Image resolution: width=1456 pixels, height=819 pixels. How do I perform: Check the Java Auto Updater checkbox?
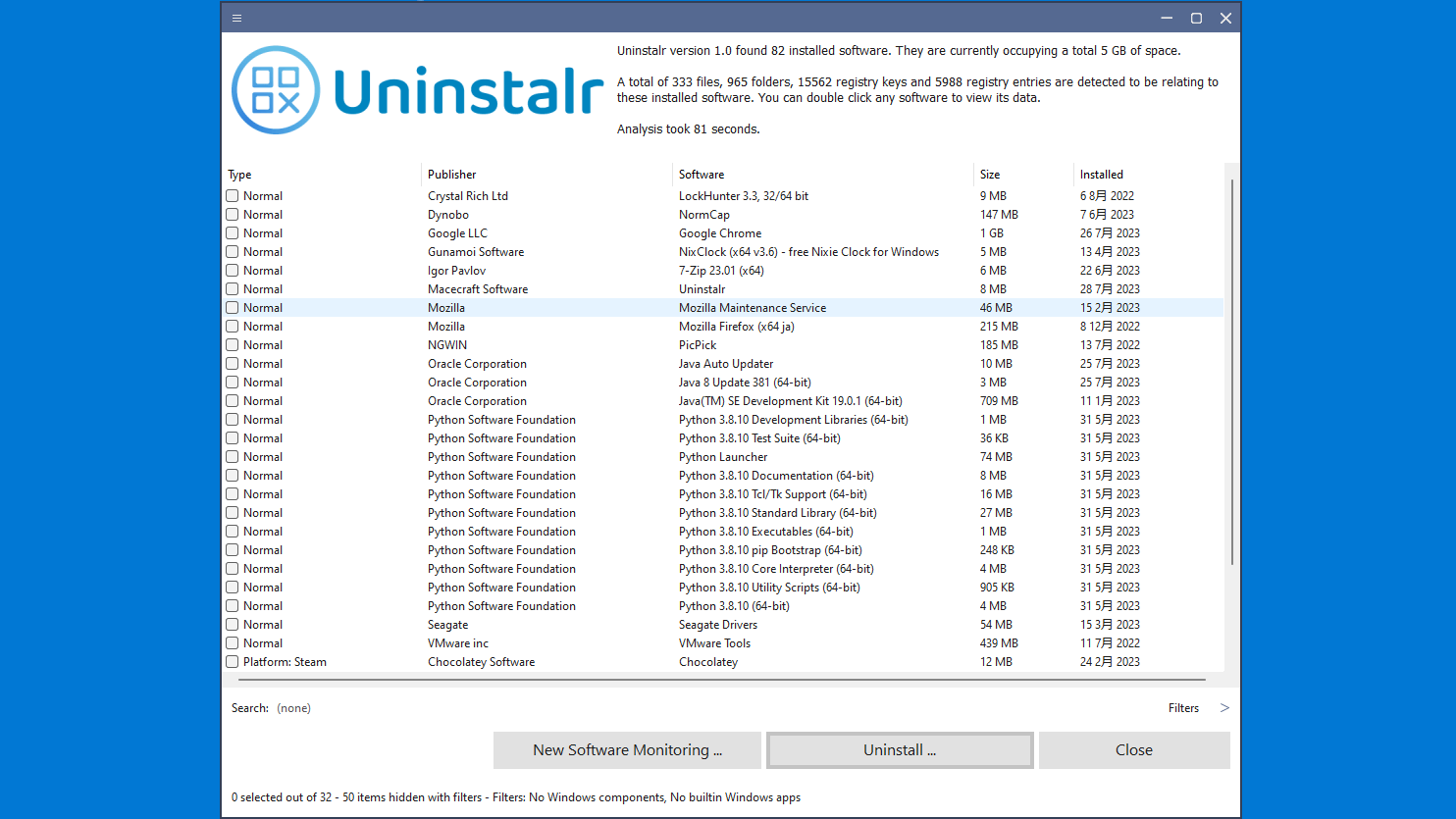233,364
